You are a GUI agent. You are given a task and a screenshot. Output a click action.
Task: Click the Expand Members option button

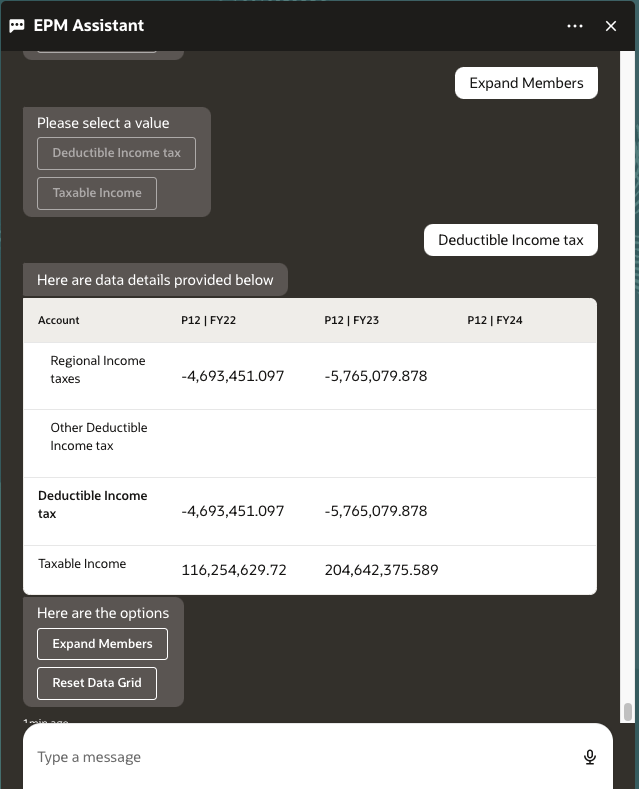102,644
